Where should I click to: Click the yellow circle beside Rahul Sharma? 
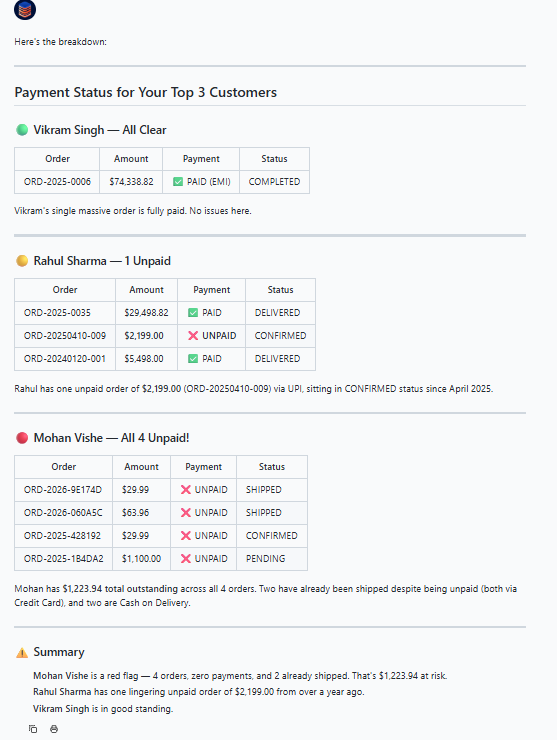[x=22, y=261]
